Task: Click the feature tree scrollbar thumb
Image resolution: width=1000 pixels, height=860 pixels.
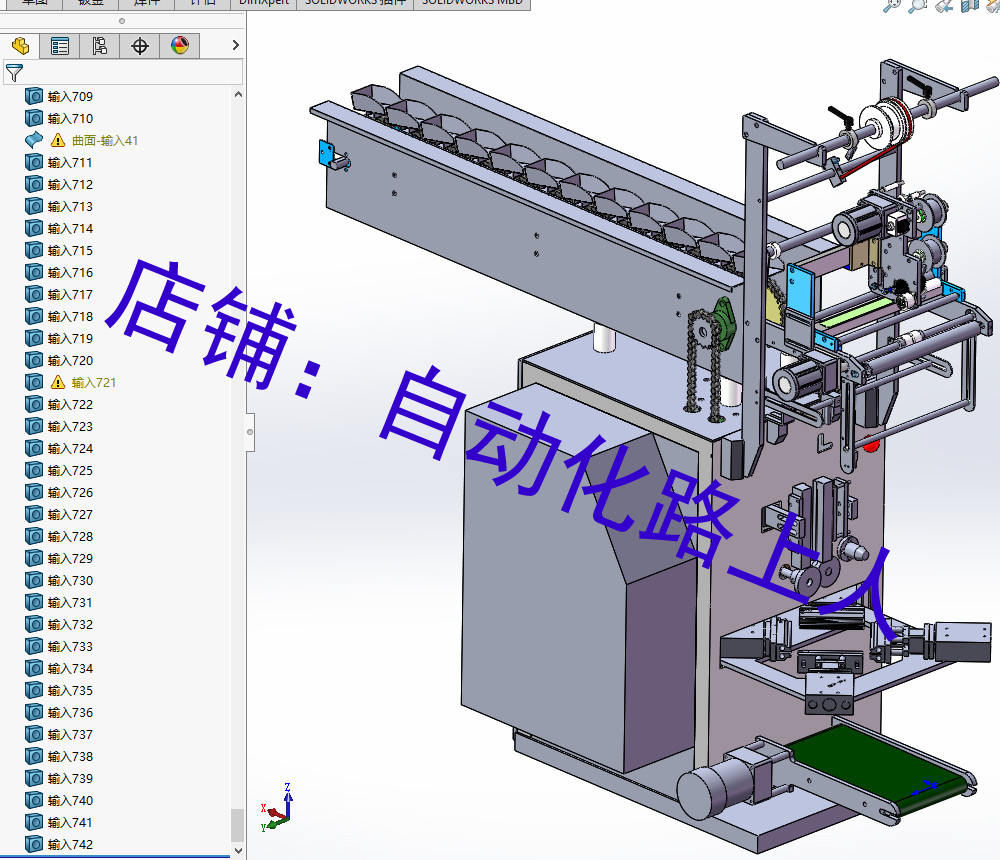Action: [x=237, y=826]
